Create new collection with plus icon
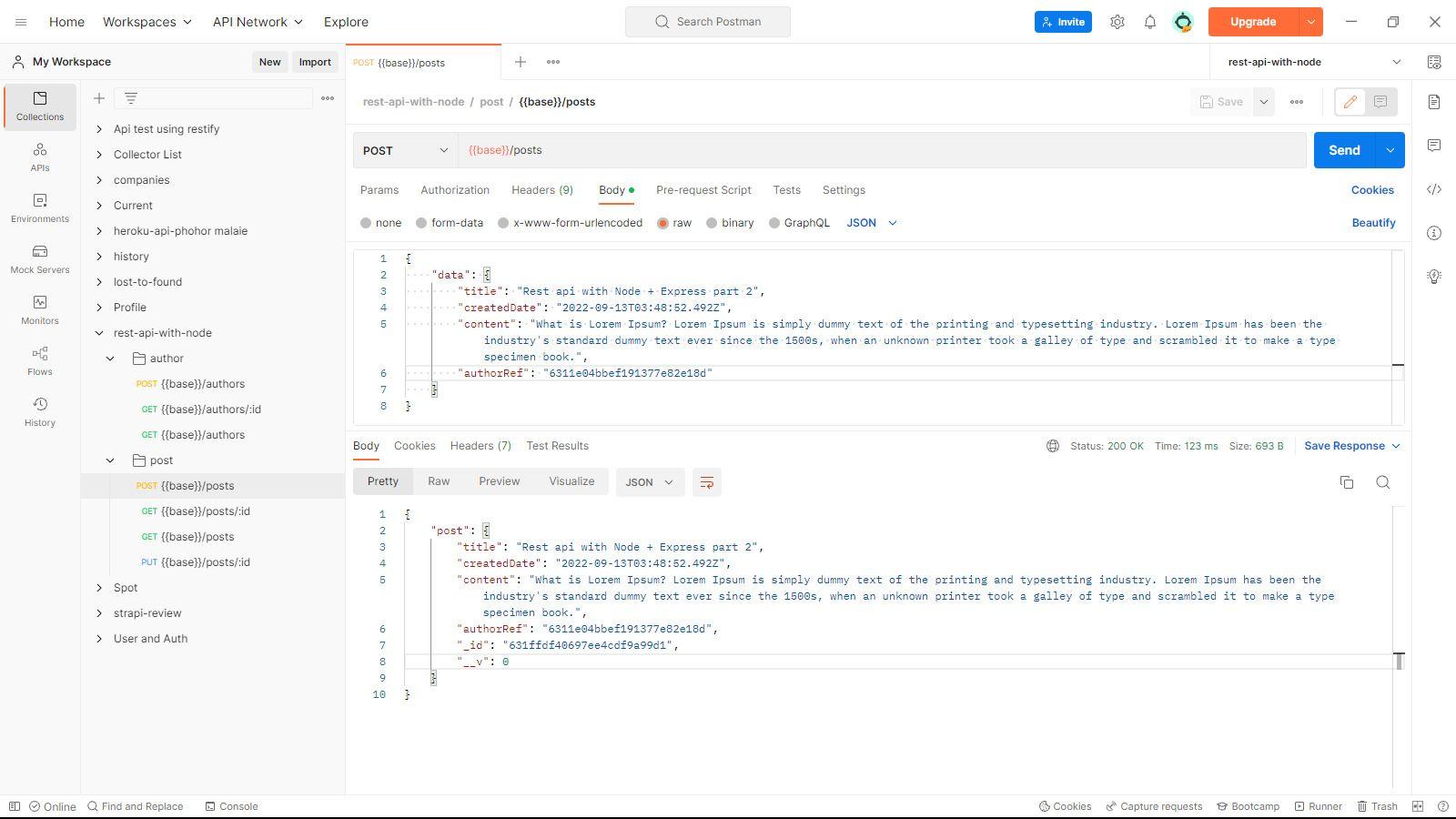 coord(99,98)
